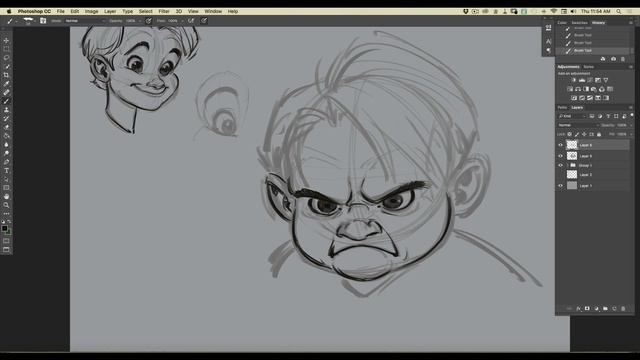Open the Opacity slider dropdown arrow
The width and height of the screenshot is (640, 360).
[140, 20]
